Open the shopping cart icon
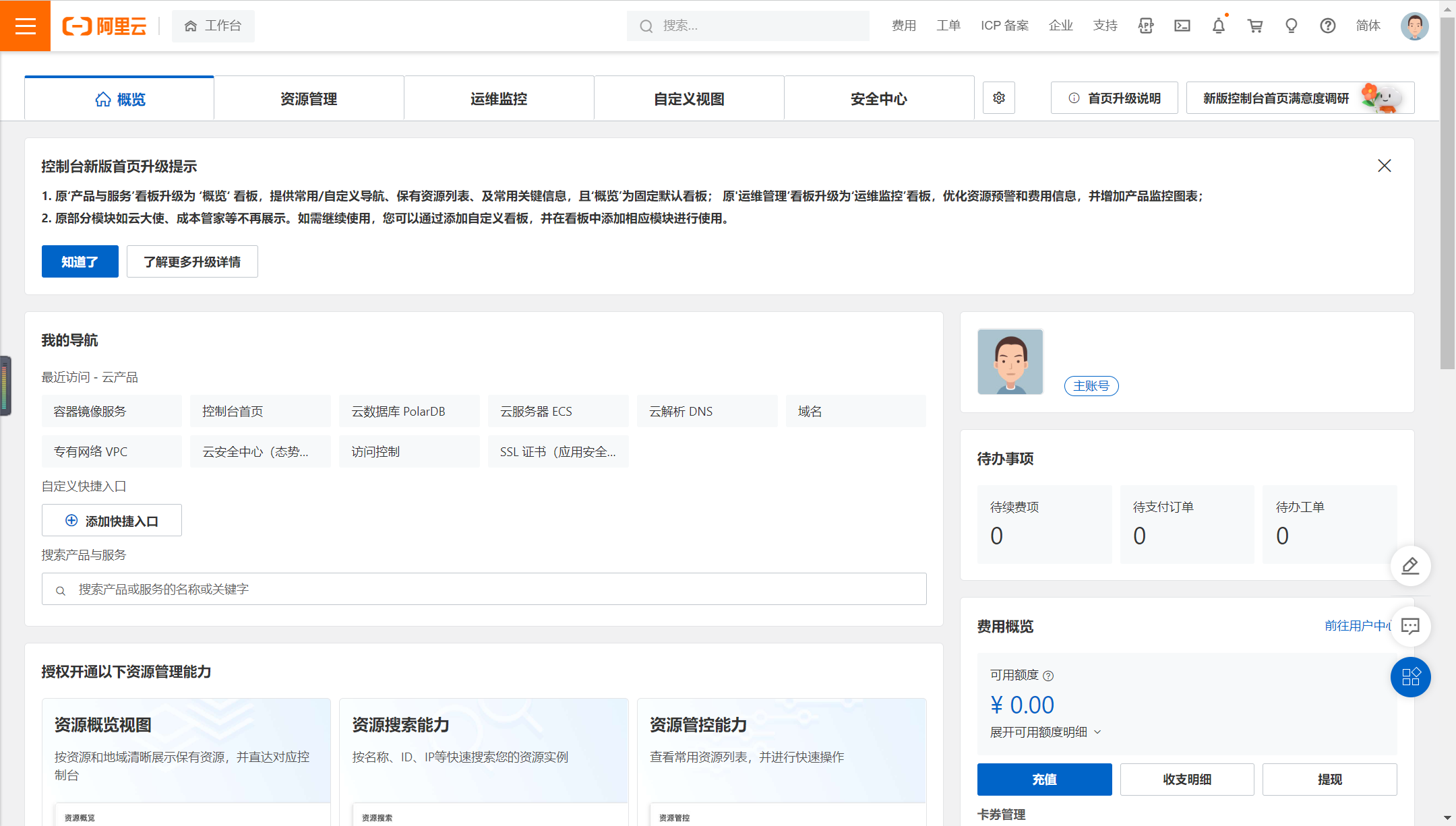The image size is (1456, 826). pyautogui.click(x=1254, y=26)
